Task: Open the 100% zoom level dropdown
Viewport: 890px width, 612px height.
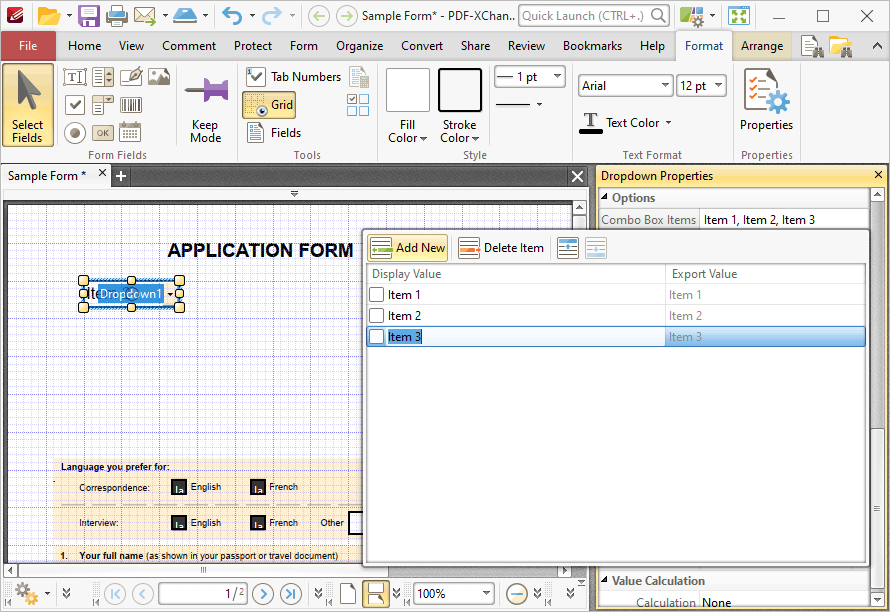Action: pyautogui.click(x=486, y=594)
